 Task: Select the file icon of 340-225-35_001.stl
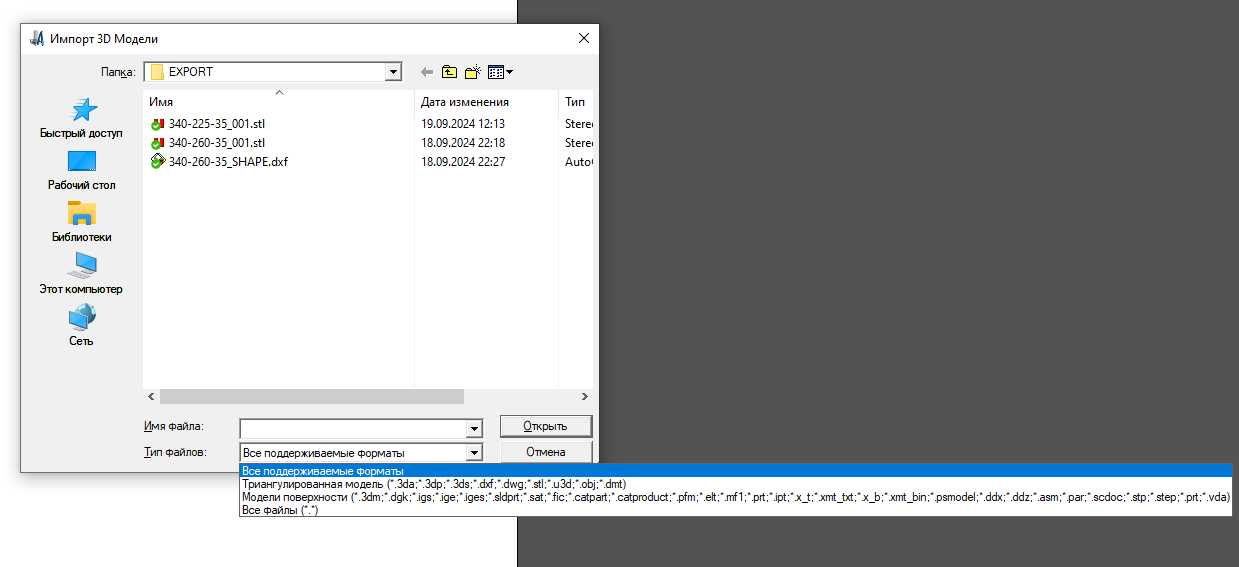(x=157, y=124)
